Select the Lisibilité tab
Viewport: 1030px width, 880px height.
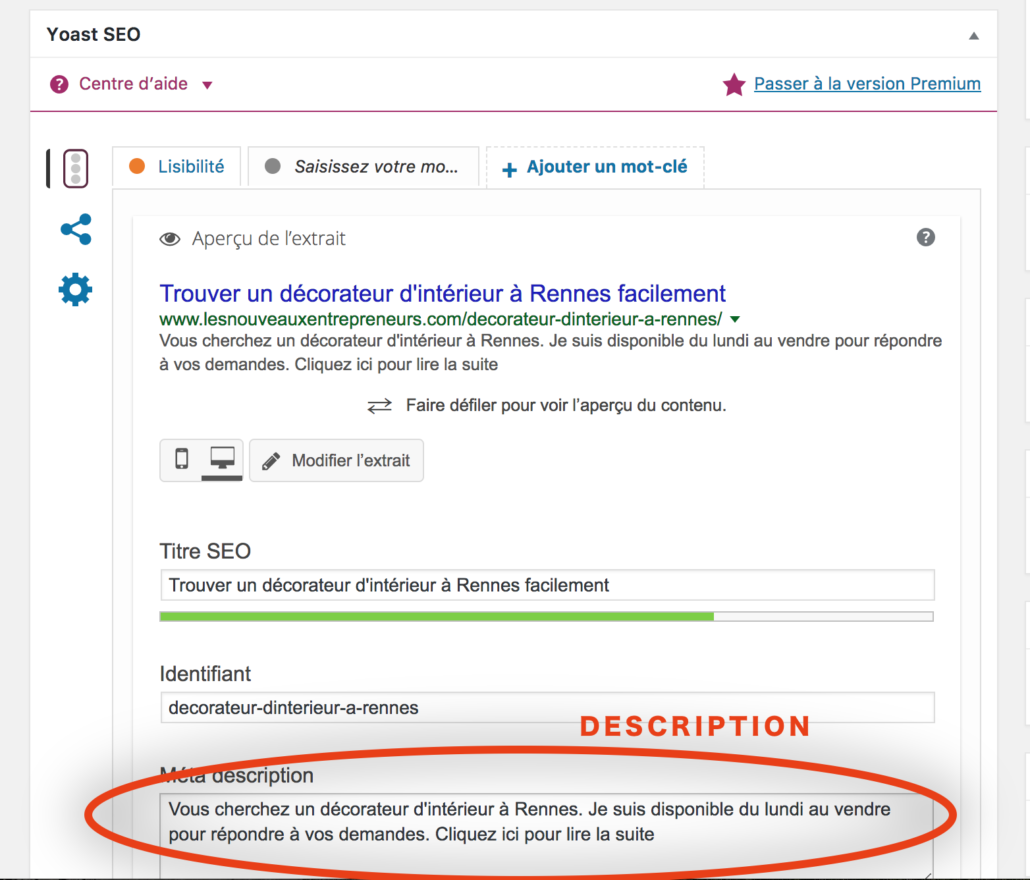click(177, 167)
